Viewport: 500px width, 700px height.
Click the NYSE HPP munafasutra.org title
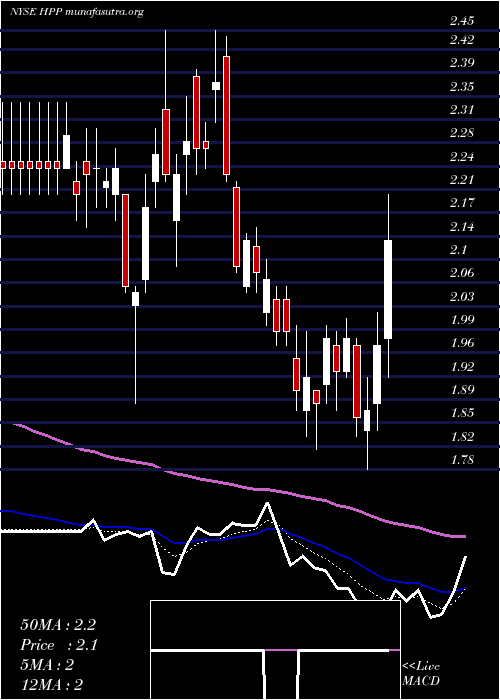coord(76,12)
